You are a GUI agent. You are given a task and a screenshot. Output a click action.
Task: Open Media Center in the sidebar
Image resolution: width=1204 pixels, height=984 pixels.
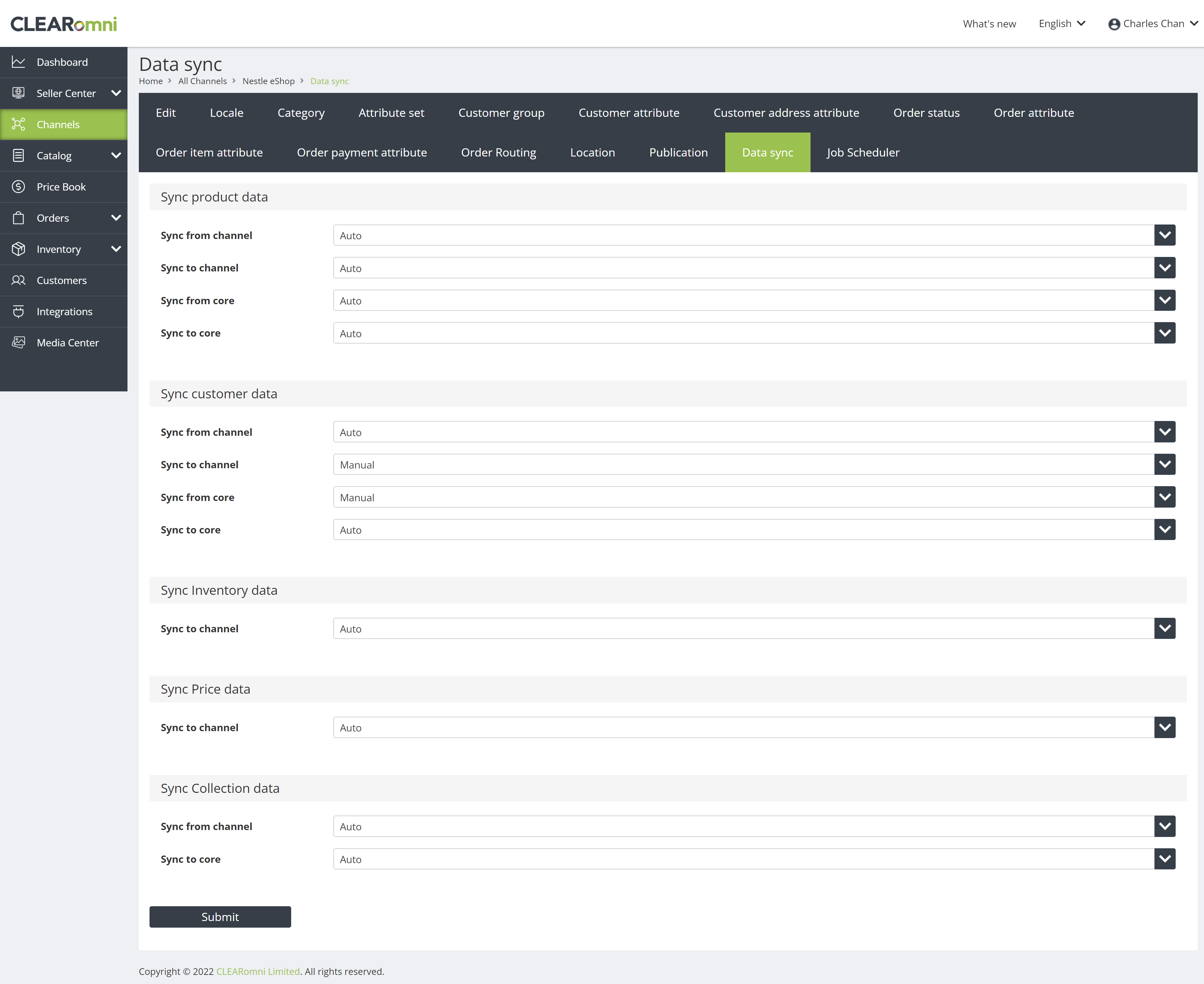coord(64,342)
